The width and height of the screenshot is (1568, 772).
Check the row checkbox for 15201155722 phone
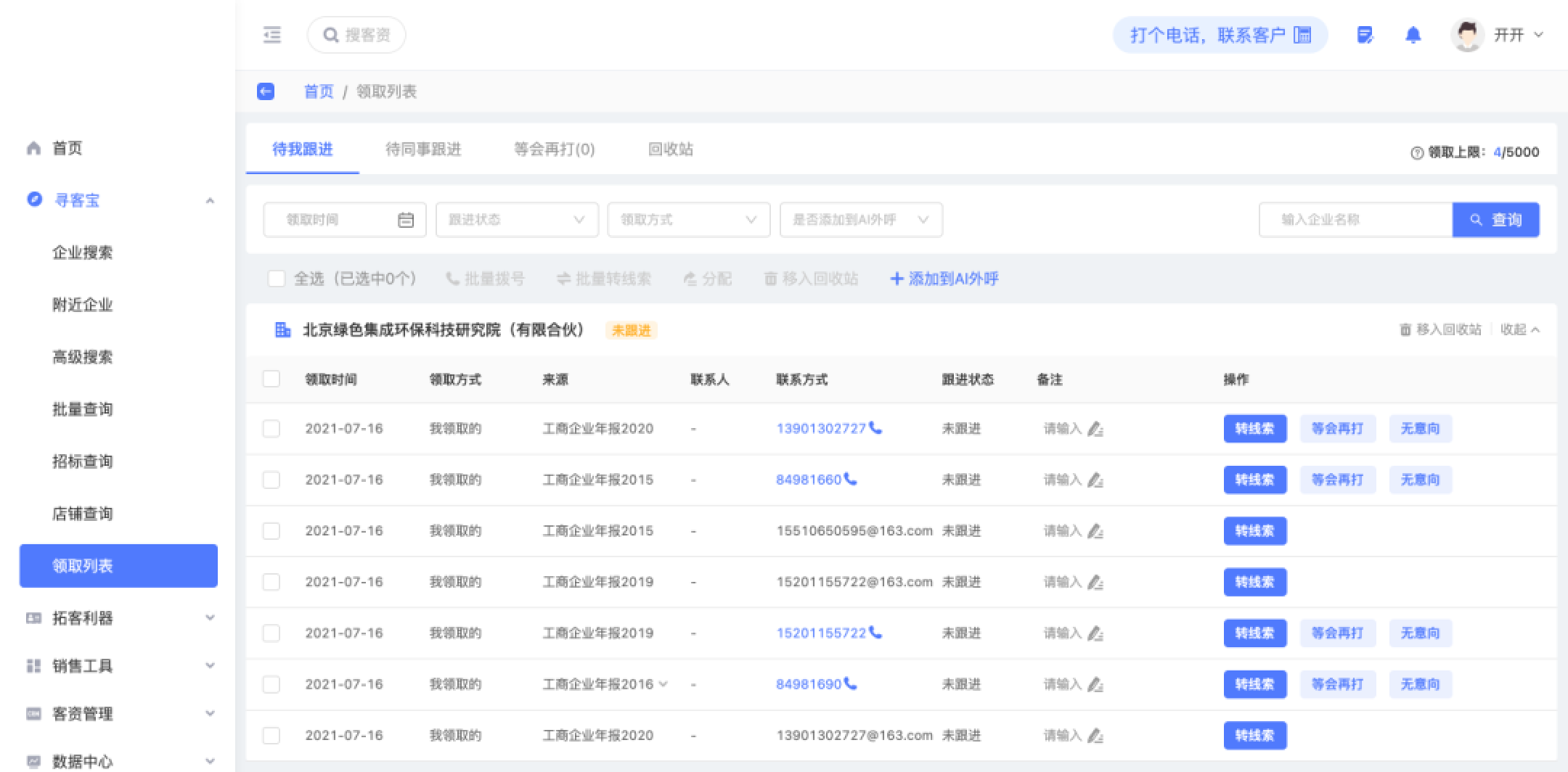[271, 633]
